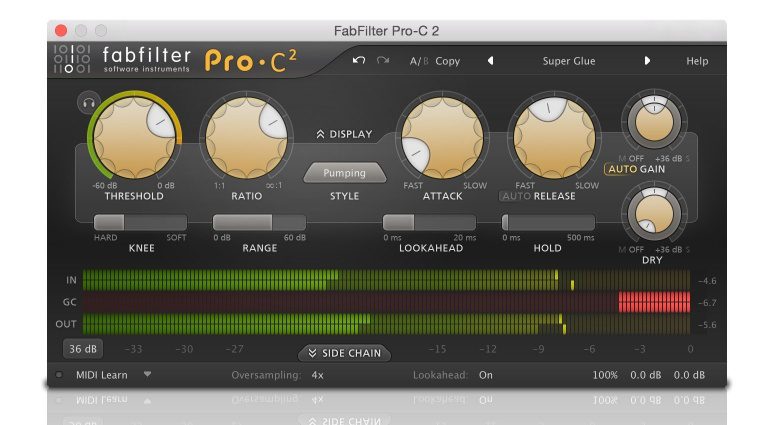Click the -33 meter scale mark
This screenshot has width=770, height=425.
point(133,349)
